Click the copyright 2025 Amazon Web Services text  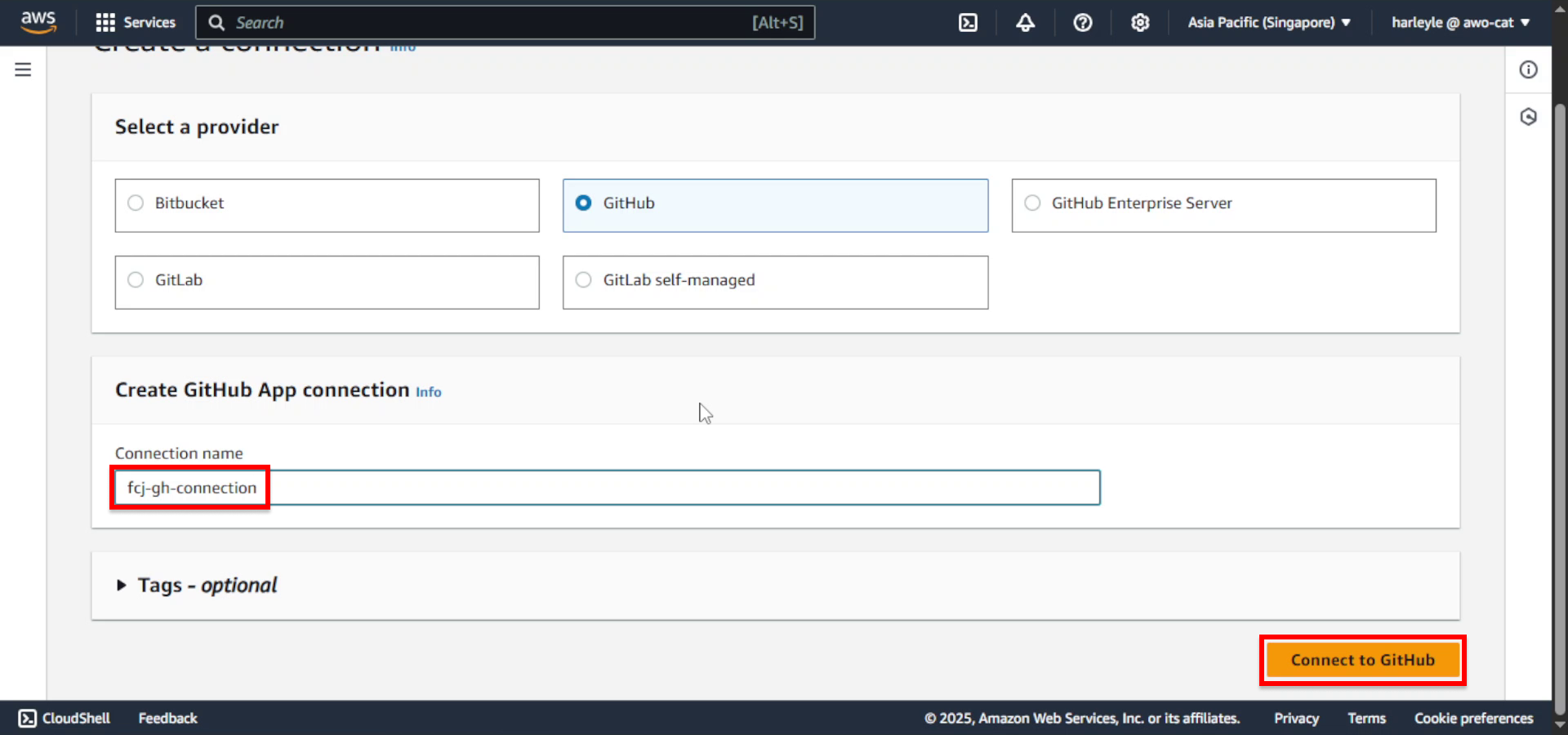pyautogui.click(x=1082, y=718)
